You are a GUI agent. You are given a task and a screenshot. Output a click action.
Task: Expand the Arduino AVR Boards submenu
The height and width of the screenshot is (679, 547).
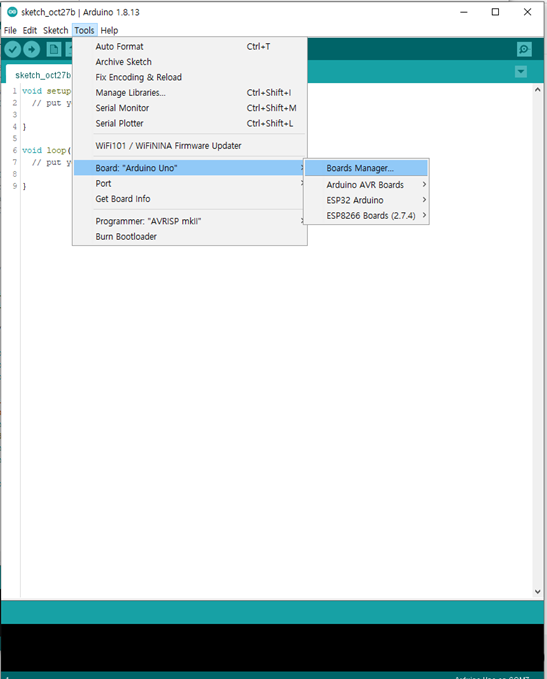[x=366, y=185]
